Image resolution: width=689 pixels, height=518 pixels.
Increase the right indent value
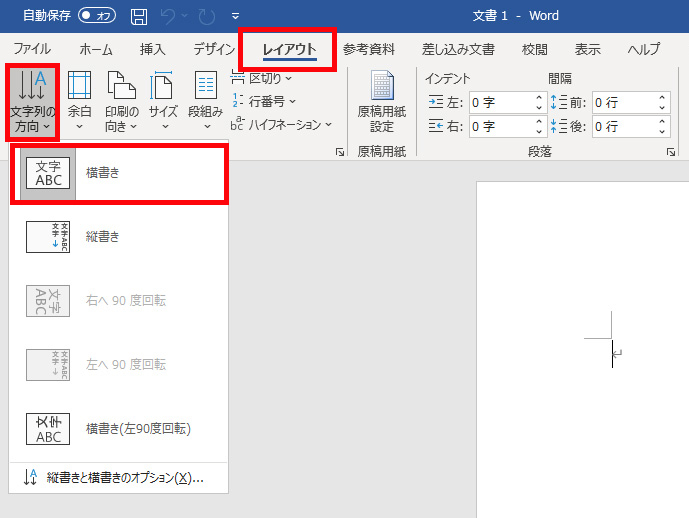pos(540,122)
